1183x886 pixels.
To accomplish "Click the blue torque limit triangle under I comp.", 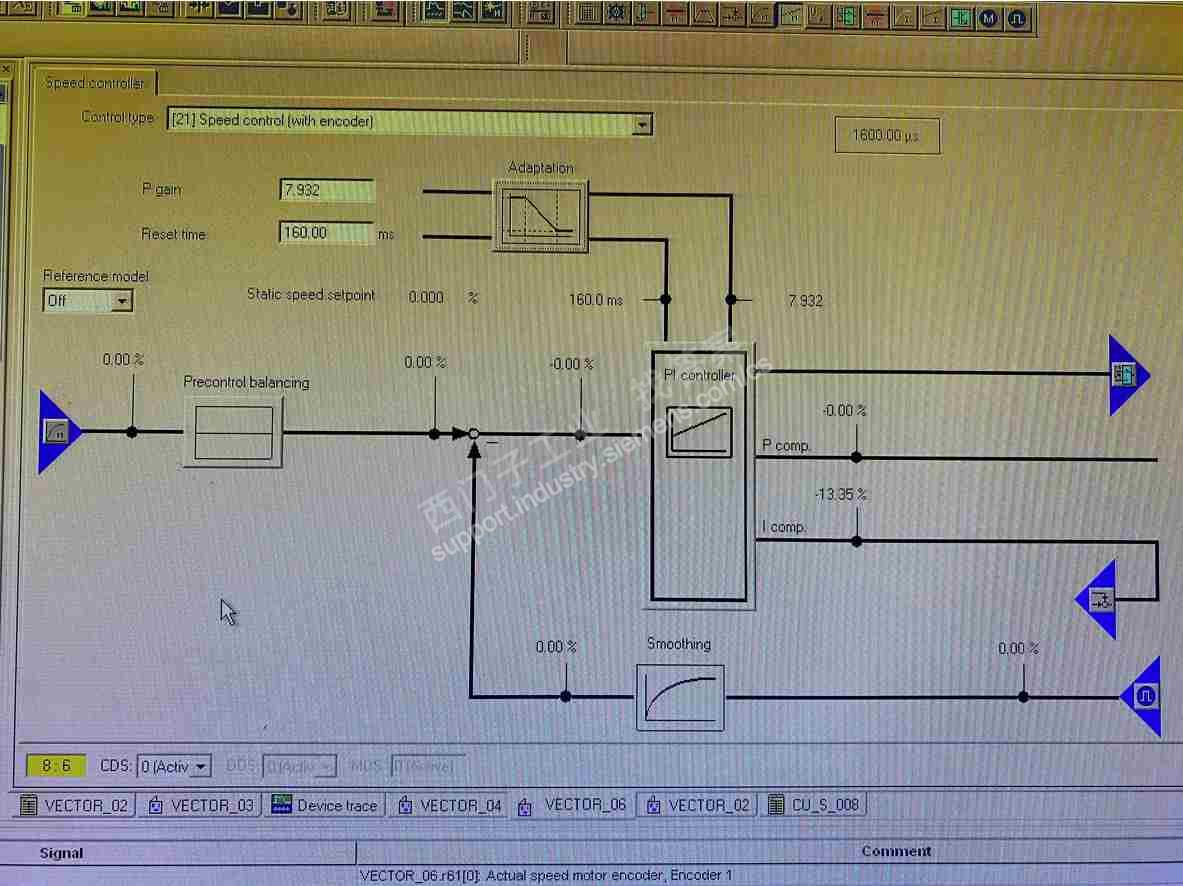I will (x=1098, y=600).
